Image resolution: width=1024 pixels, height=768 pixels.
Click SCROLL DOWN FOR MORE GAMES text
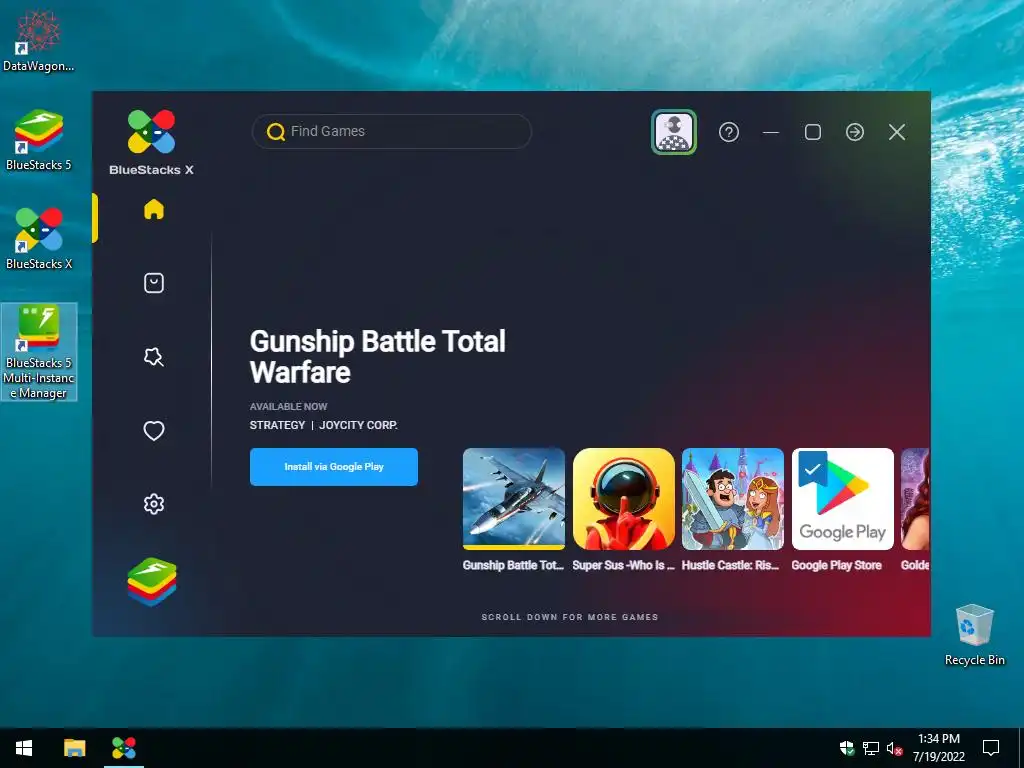[569, 617]
